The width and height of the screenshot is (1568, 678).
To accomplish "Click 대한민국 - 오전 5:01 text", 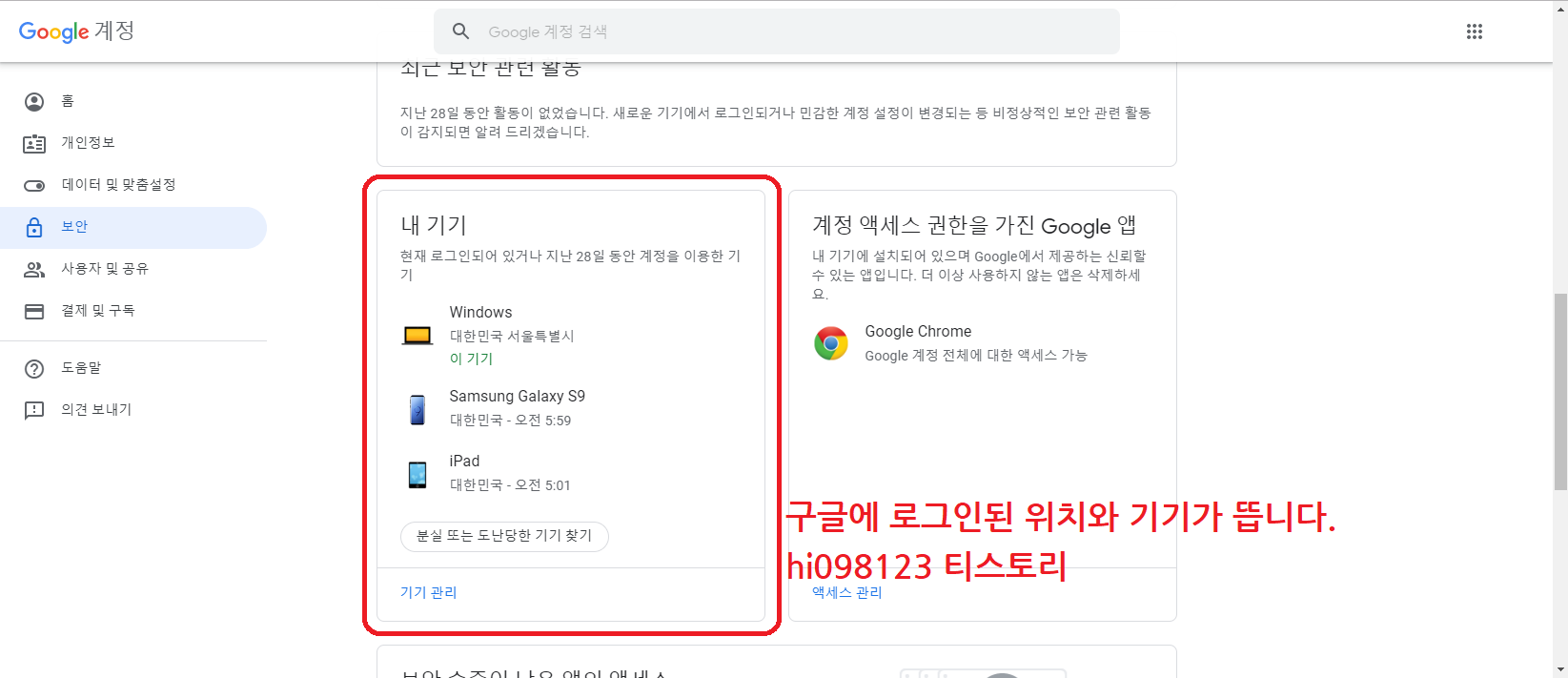I will coord(510,484).
